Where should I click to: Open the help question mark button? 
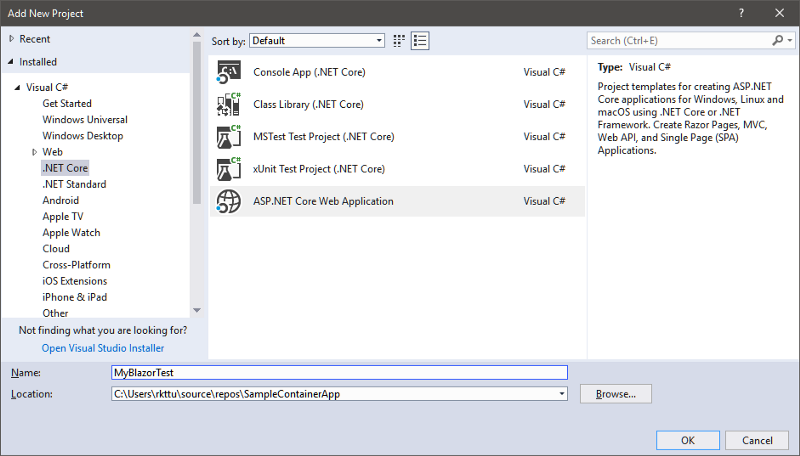click(x=741, y=13)
